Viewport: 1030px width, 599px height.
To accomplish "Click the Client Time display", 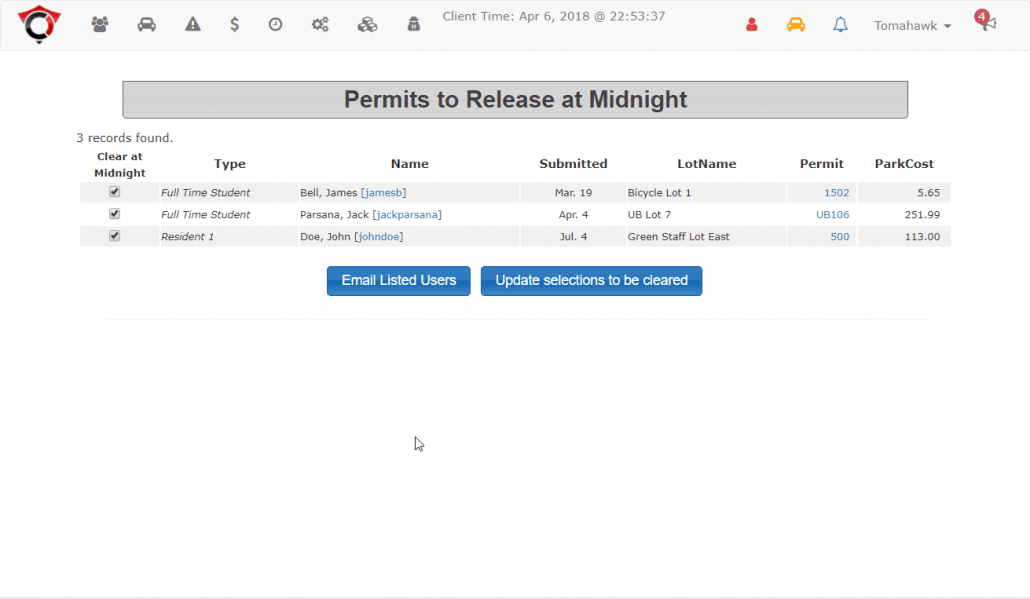I will click(554, 16).
